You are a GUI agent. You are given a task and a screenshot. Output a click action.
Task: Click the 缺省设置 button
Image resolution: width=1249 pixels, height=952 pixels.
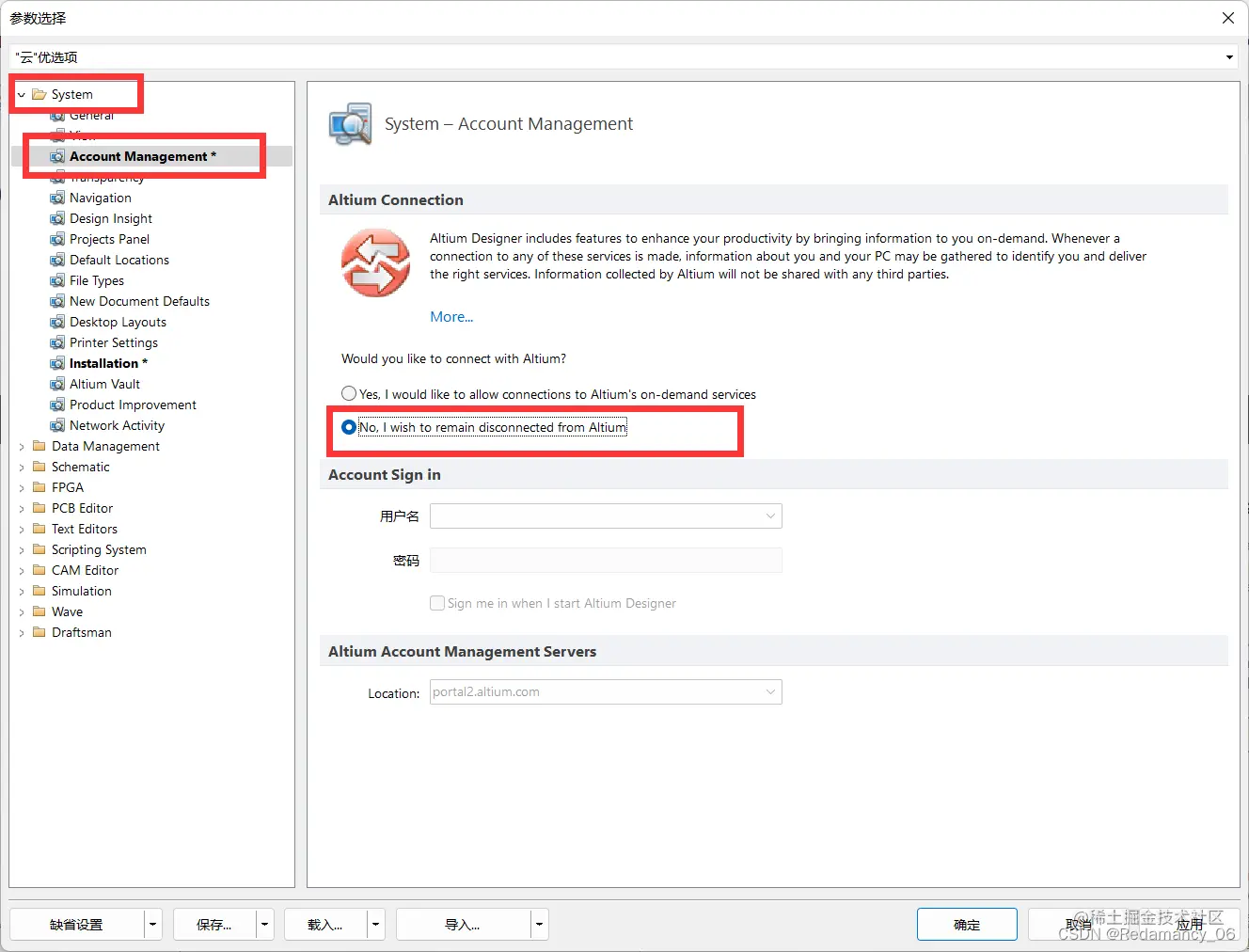[x=77, y=925]
